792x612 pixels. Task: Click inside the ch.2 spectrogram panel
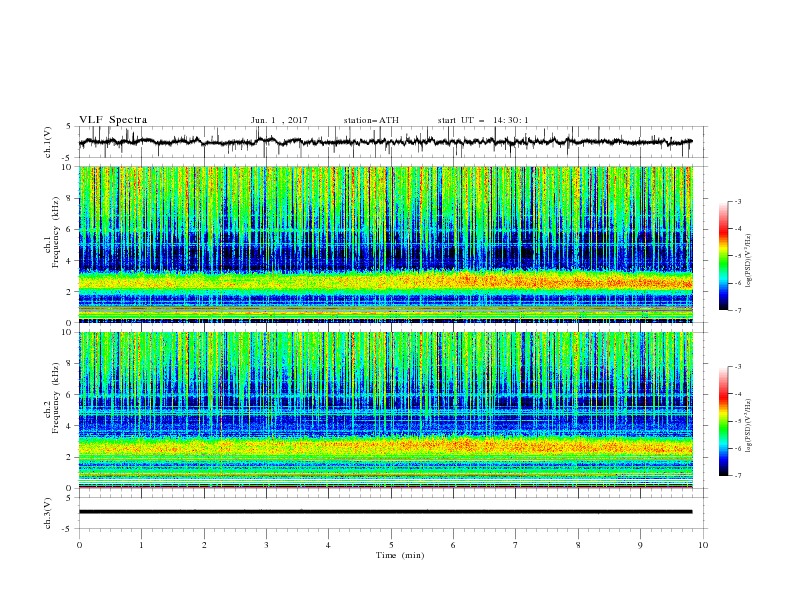pyautogui.click(x=386, y=410)
